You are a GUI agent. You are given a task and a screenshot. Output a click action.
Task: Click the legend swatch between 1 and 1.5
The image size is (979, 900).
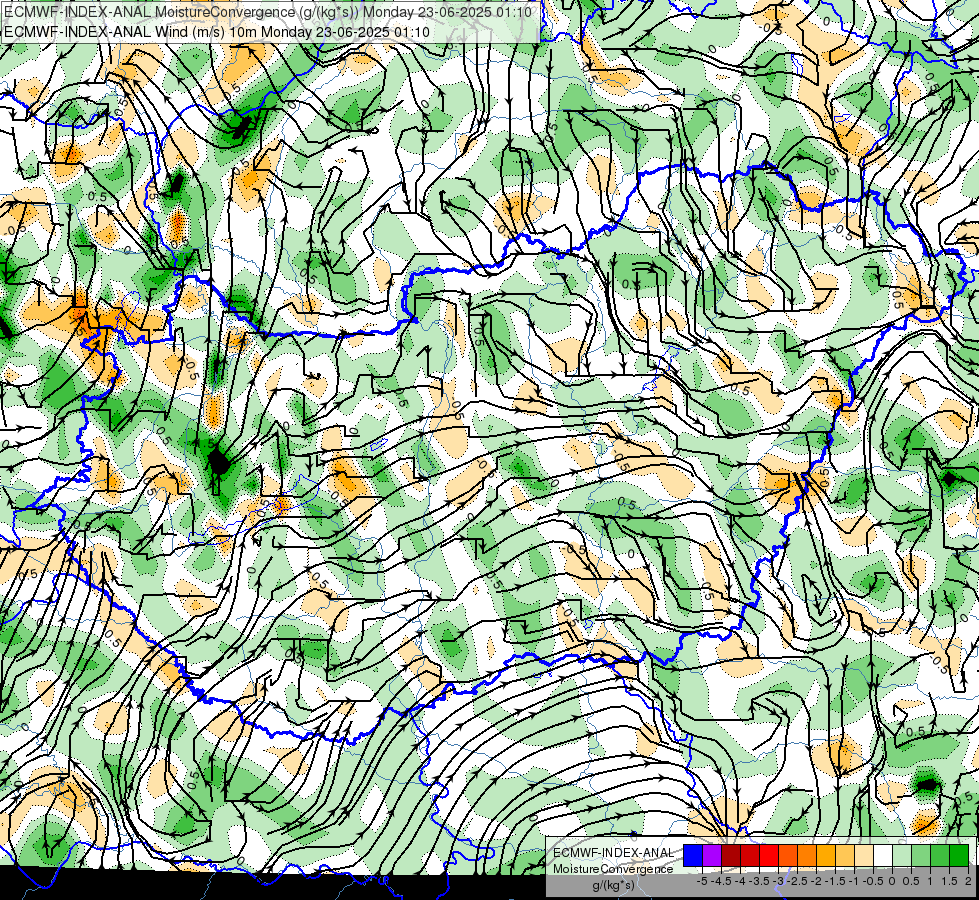click(x=940, y=855)
